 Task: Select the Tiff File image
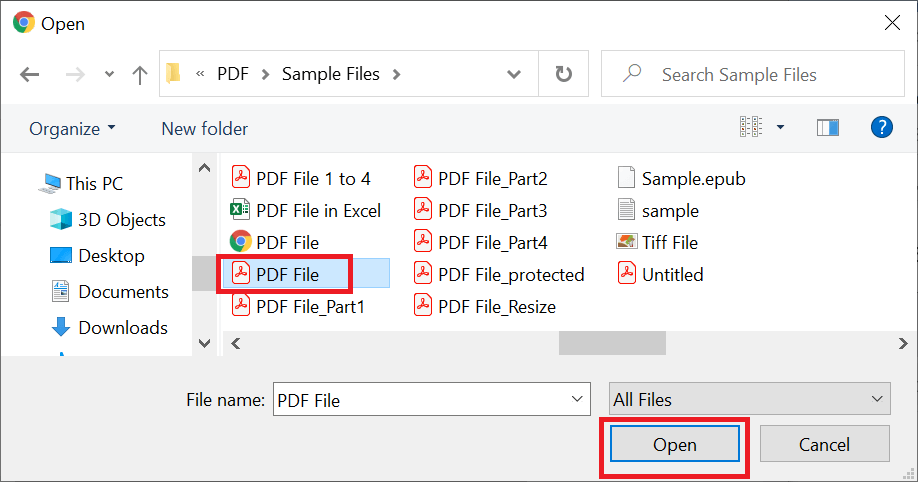coord(669,242)
